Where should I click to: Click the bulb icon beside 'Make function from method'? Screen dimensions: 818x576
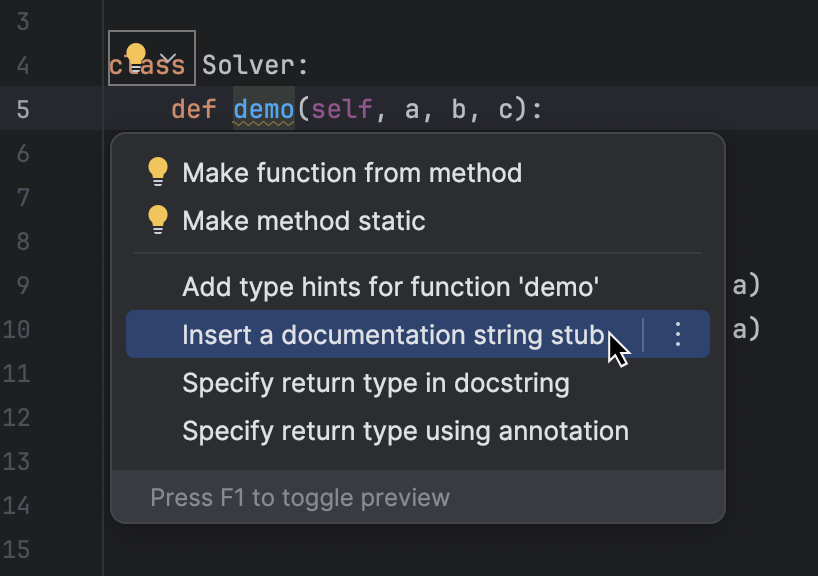click(x=156, y=171)
